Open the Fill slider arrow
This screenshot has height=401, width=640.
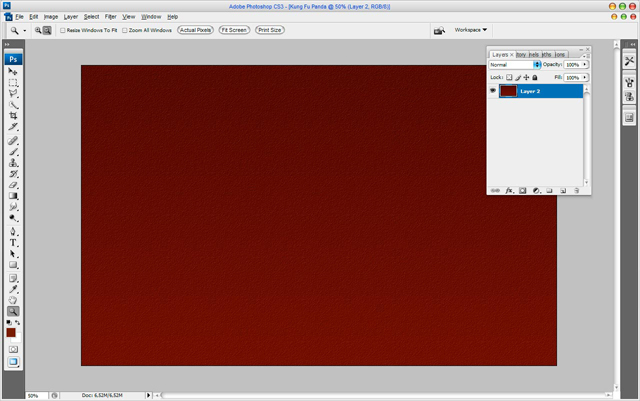tap(584, 77)
